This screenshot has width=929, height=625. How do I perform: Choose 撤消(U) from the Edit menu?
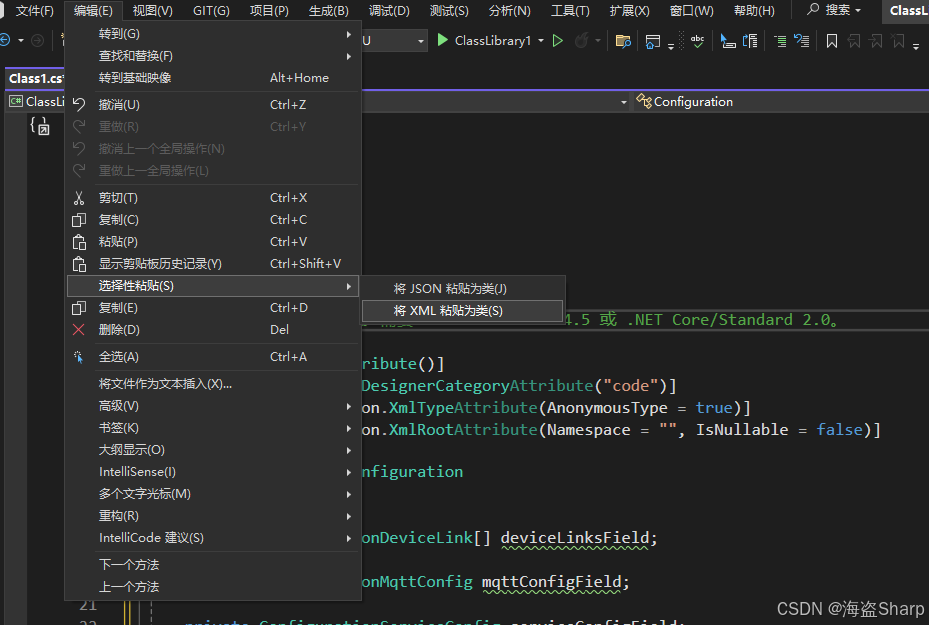[119, 105]
